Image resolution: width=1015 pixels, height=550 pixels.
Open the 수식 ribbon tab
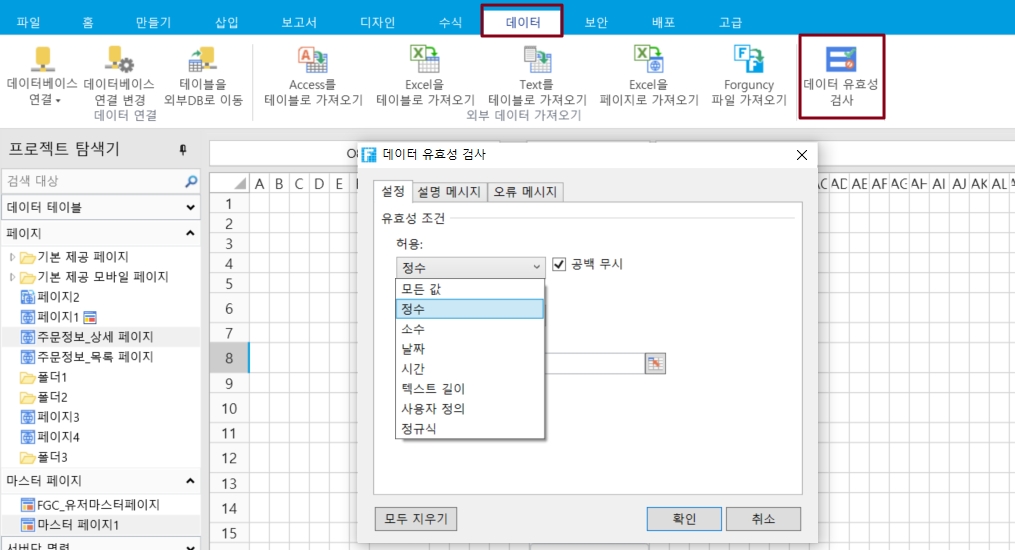point(450,22)
